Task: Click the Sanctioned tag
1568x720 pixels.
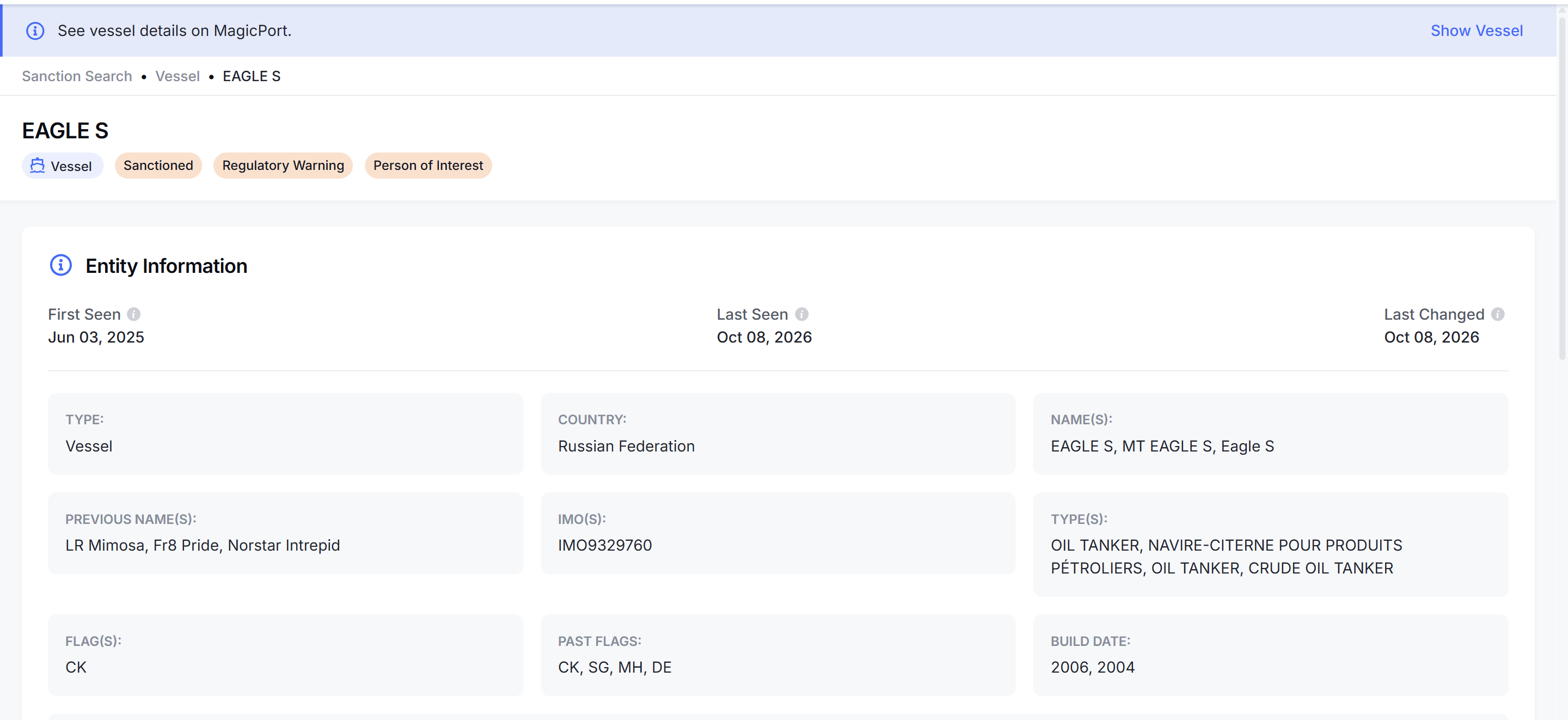Action: (x=158, y=166)
